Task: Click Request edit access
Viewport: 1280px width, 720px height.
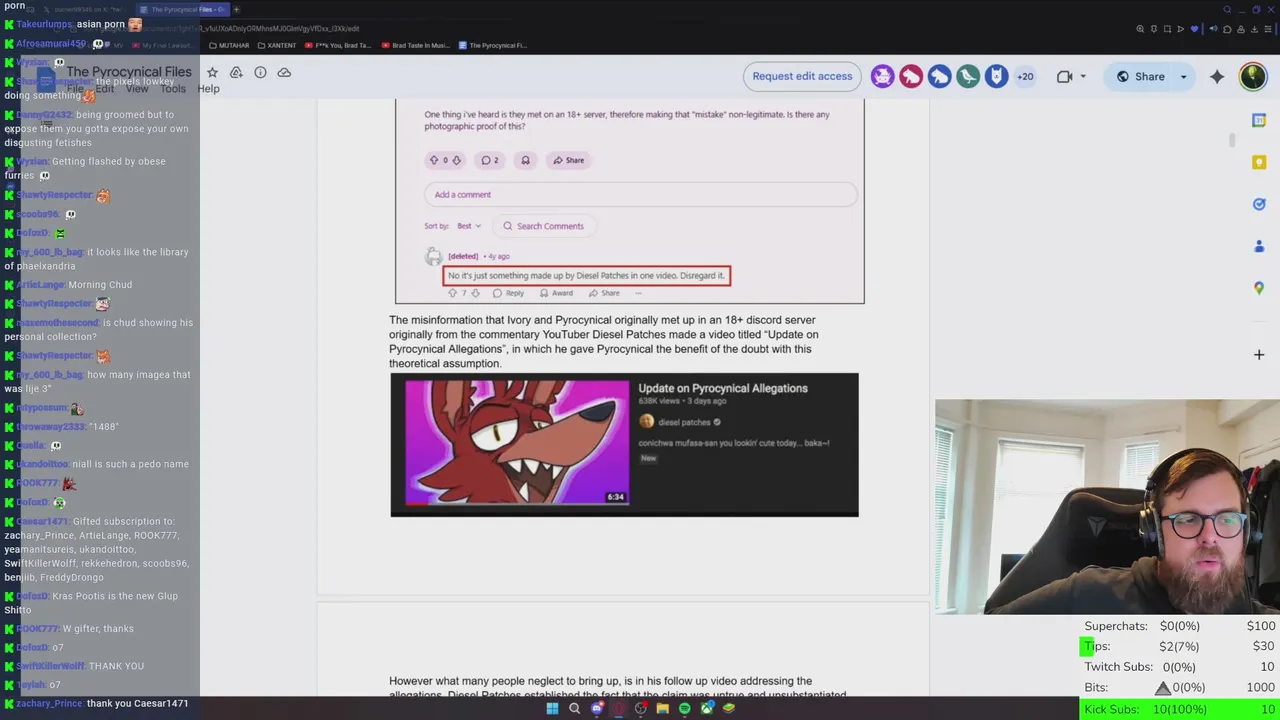Action: pyautogui.click(x=802, y=76)
